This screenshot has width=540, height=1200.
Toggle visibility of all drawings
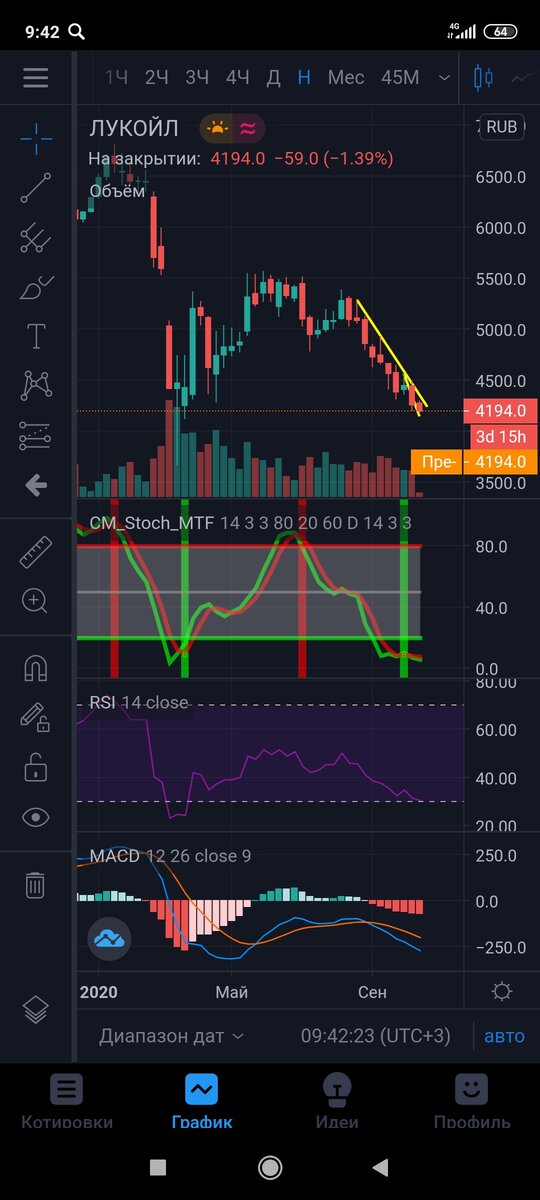[36, 817]
